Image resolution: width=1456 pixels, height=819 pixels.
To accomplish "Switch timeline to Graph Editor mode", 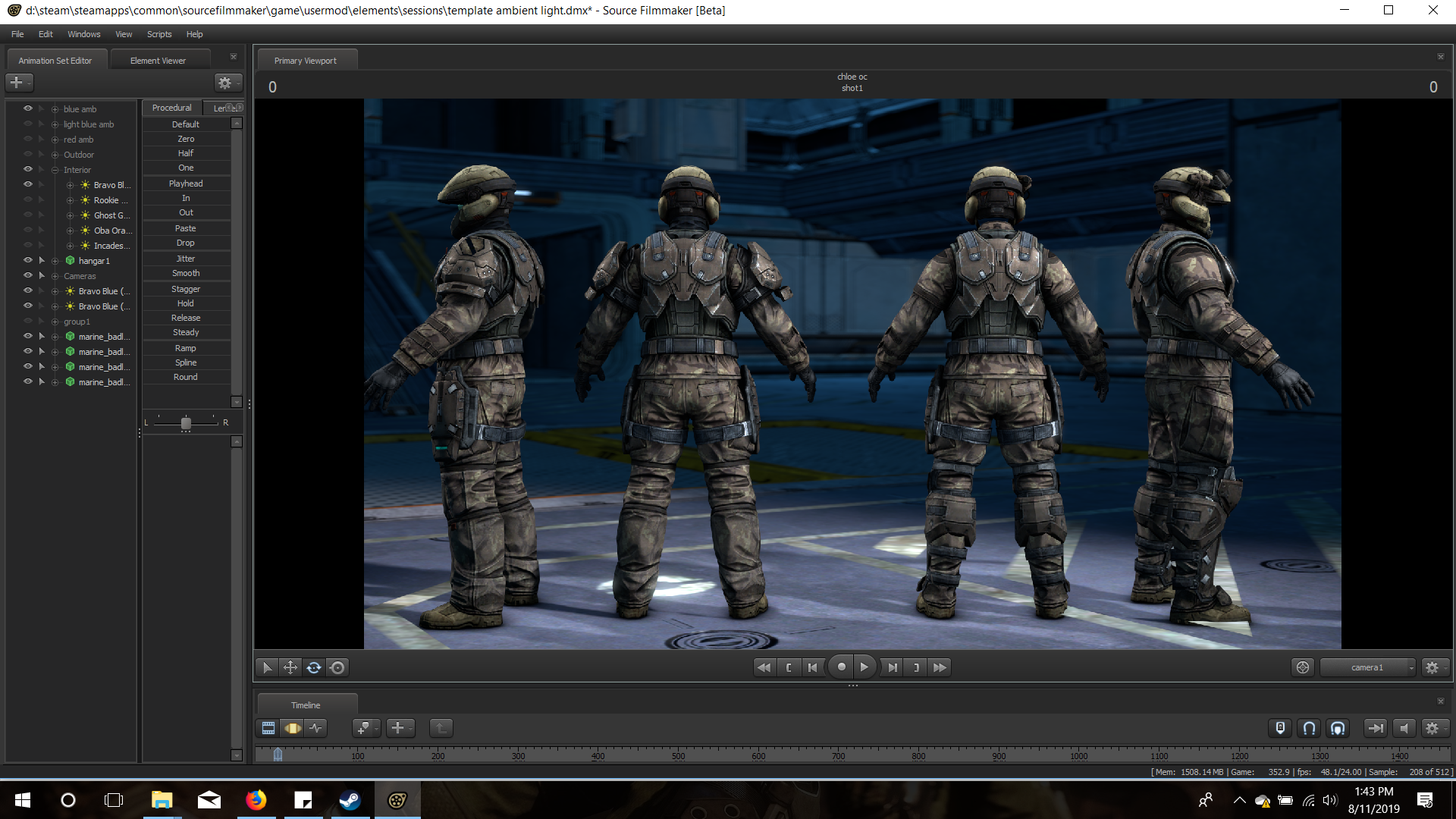I will click(x=316, y=728).
